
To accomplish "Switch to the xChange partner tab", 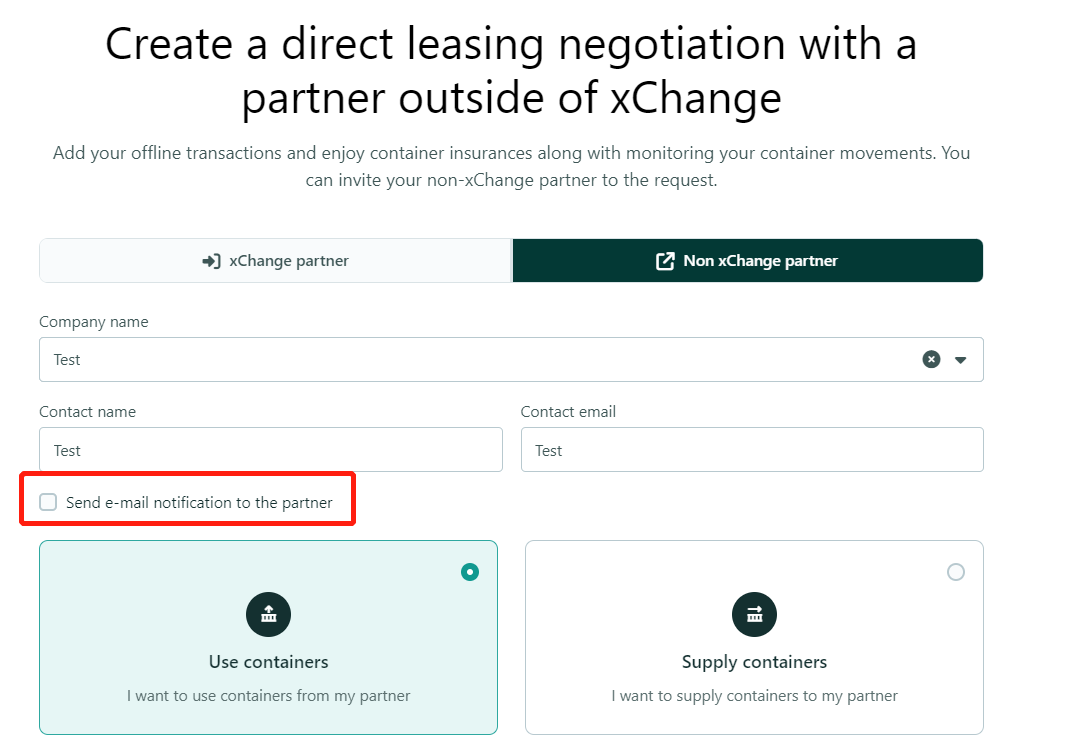I will pyautogui.click(x=275, y=260).
